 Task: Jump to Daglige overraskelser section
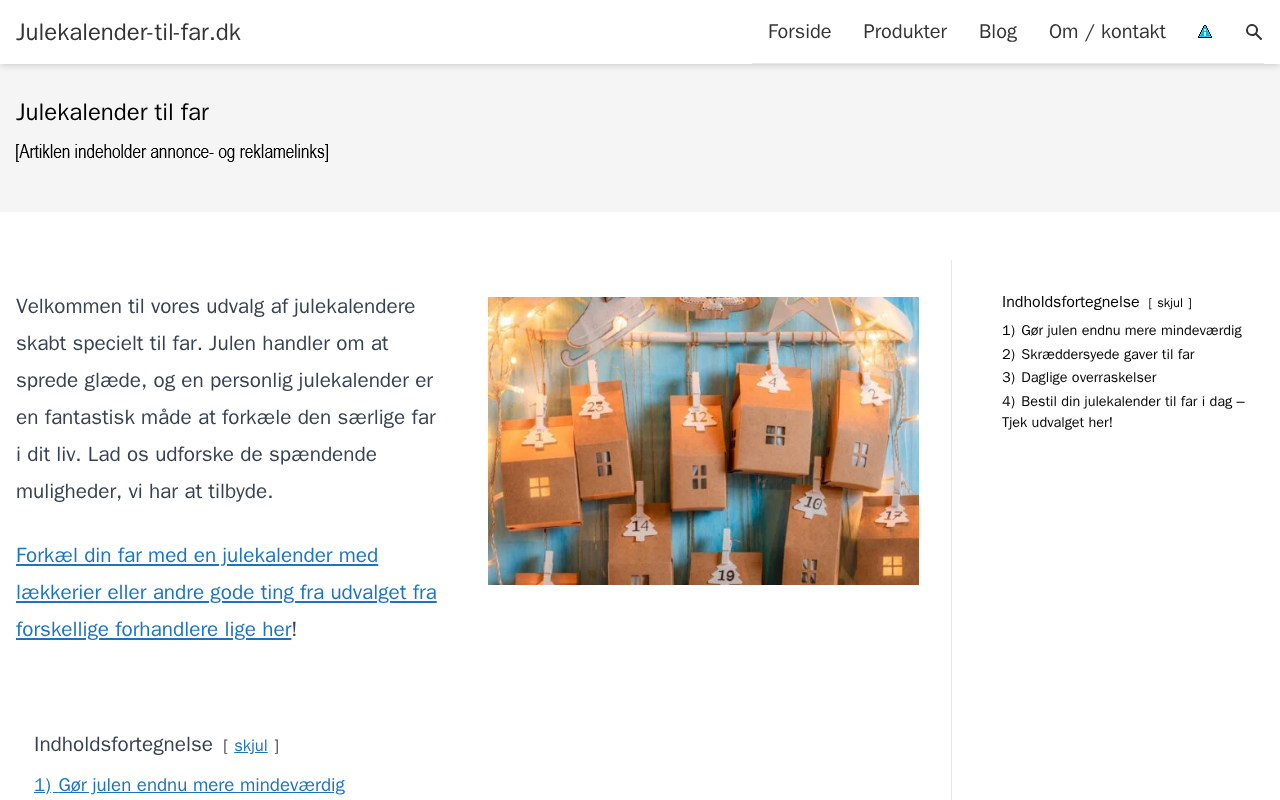[1079, 378]
